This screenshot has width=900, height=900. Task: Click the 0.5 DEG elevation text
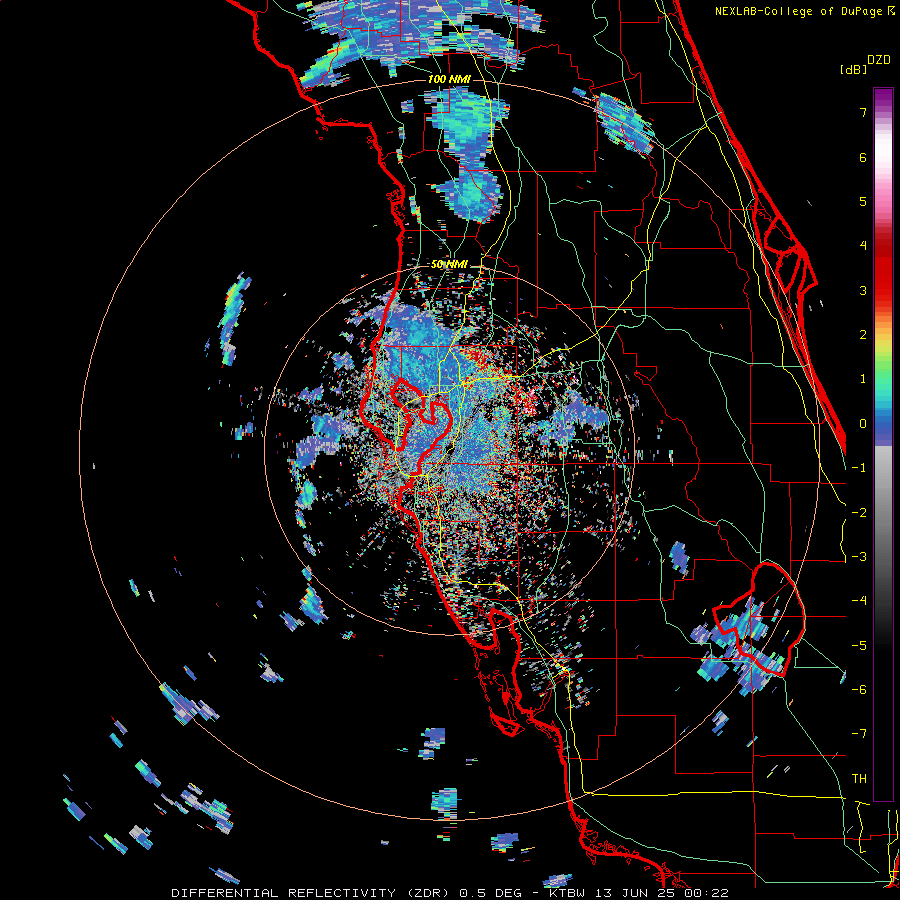[490, 893]
